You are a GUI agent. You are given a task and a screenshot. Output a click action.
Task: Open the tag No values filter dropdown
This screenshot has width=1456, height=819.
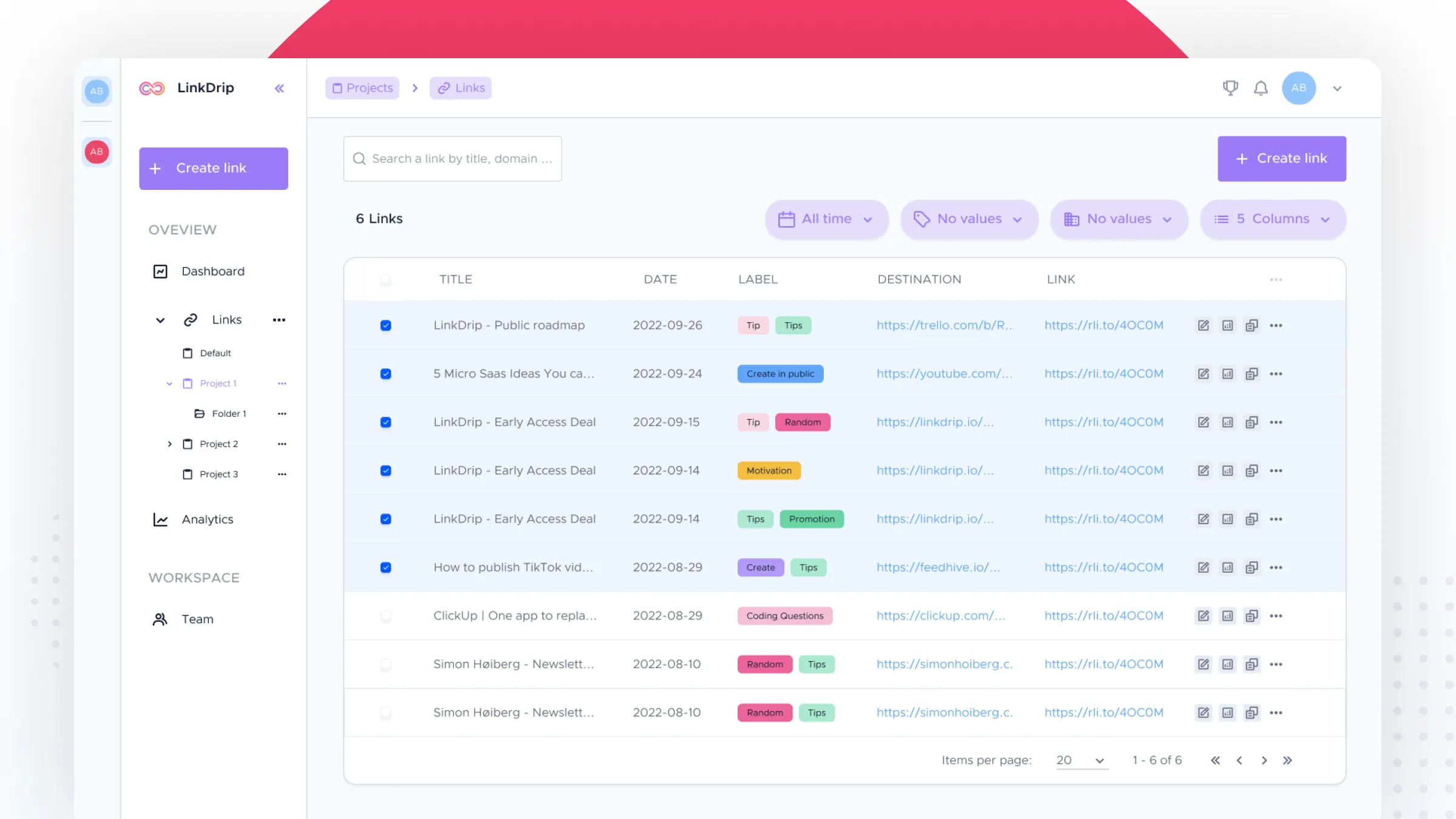pos(969,219)
